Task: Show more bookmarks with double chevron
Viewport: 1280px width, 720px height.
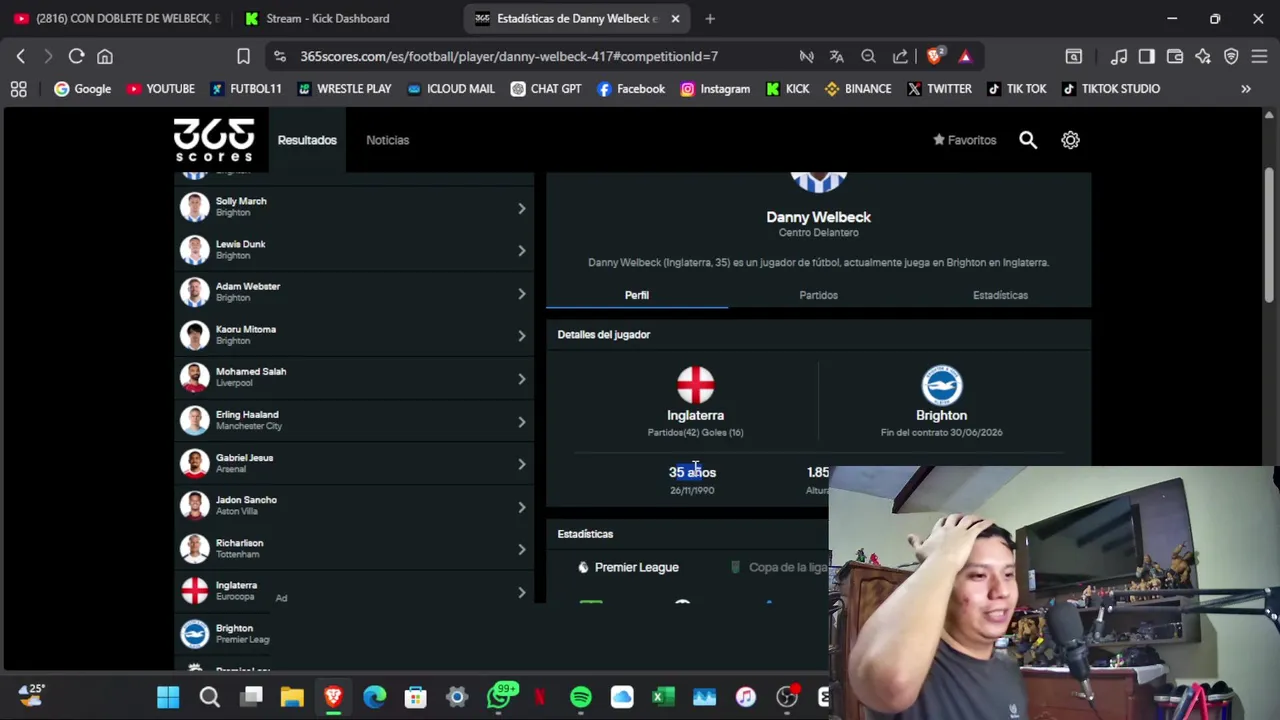Action: 1246,89
